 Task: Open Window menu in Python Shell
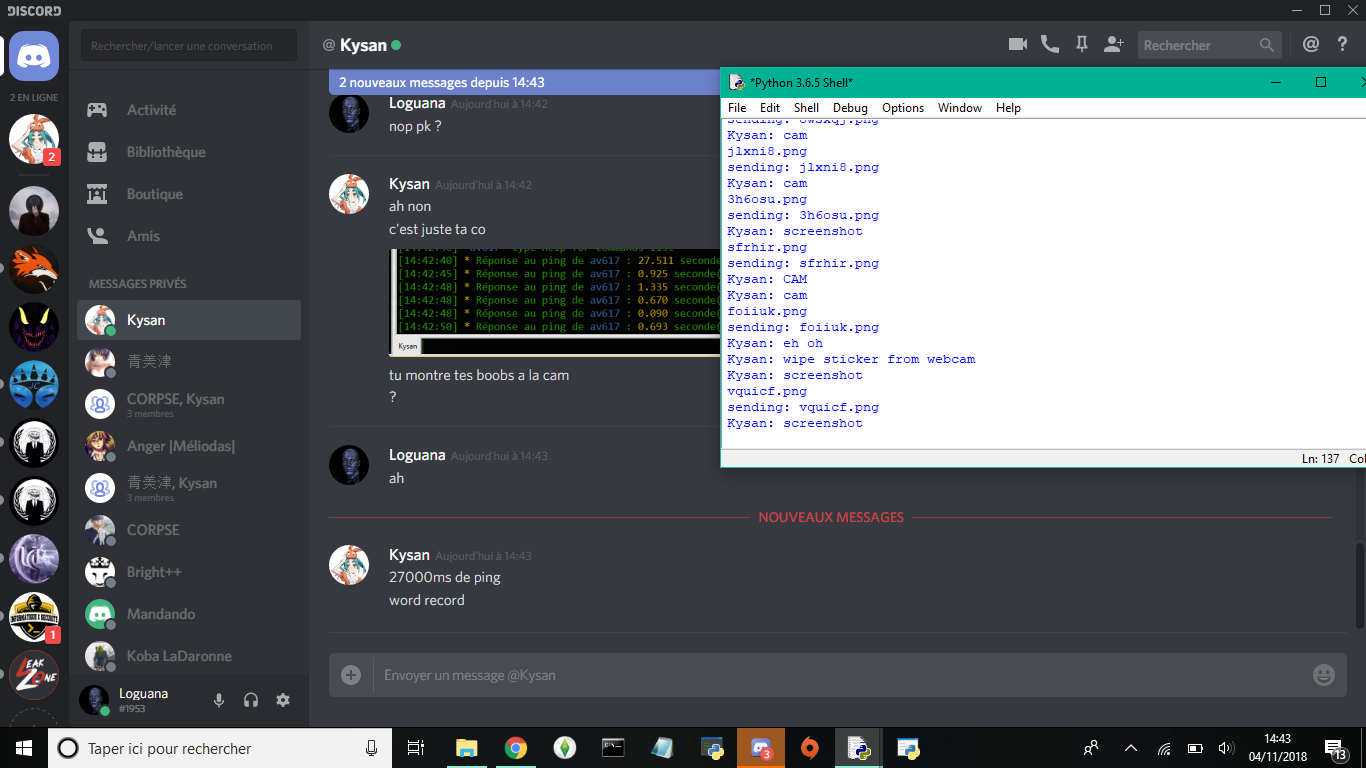[960, 108]
